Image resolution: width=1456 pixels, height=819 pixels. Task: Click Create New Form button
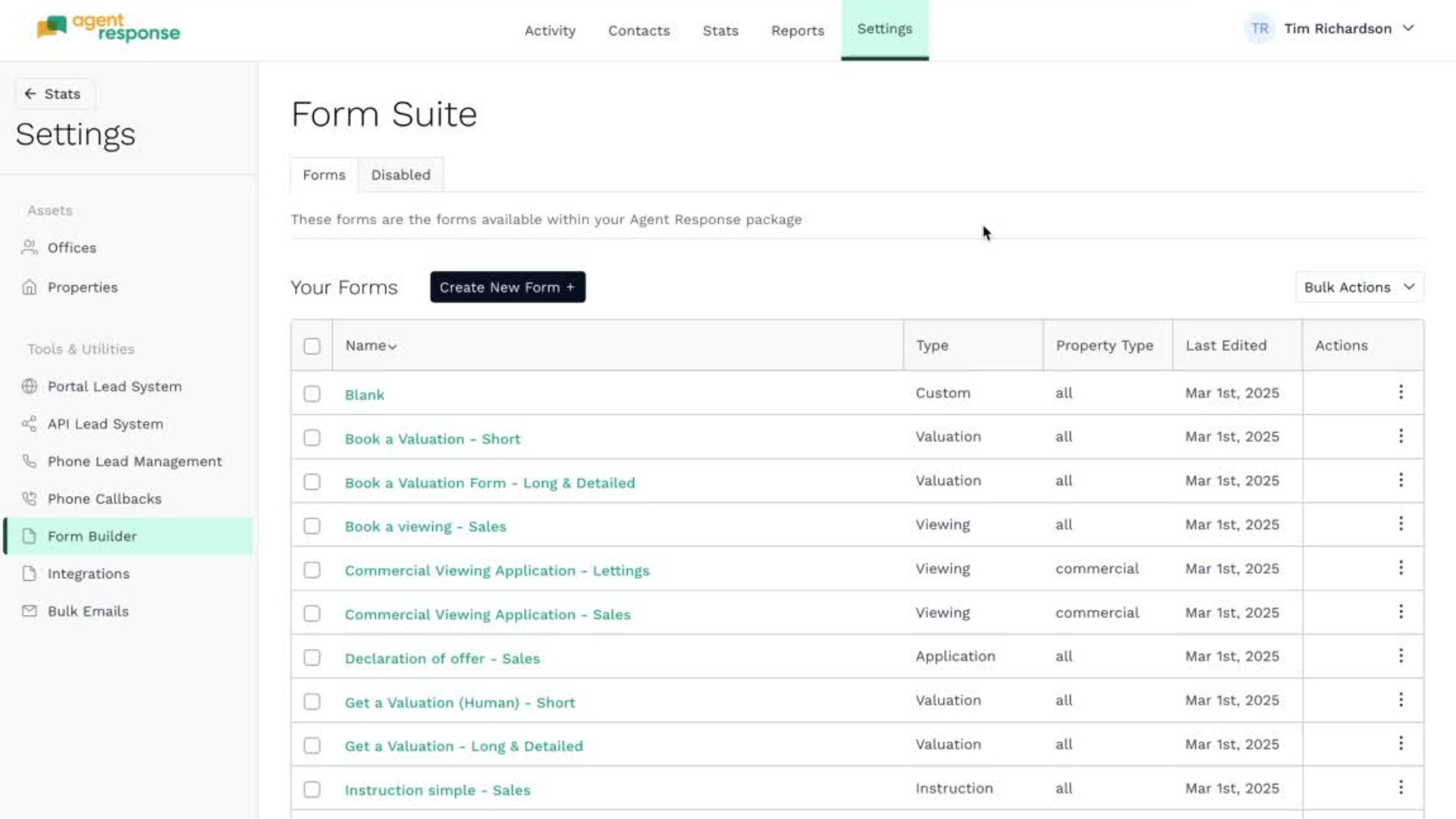507,287
